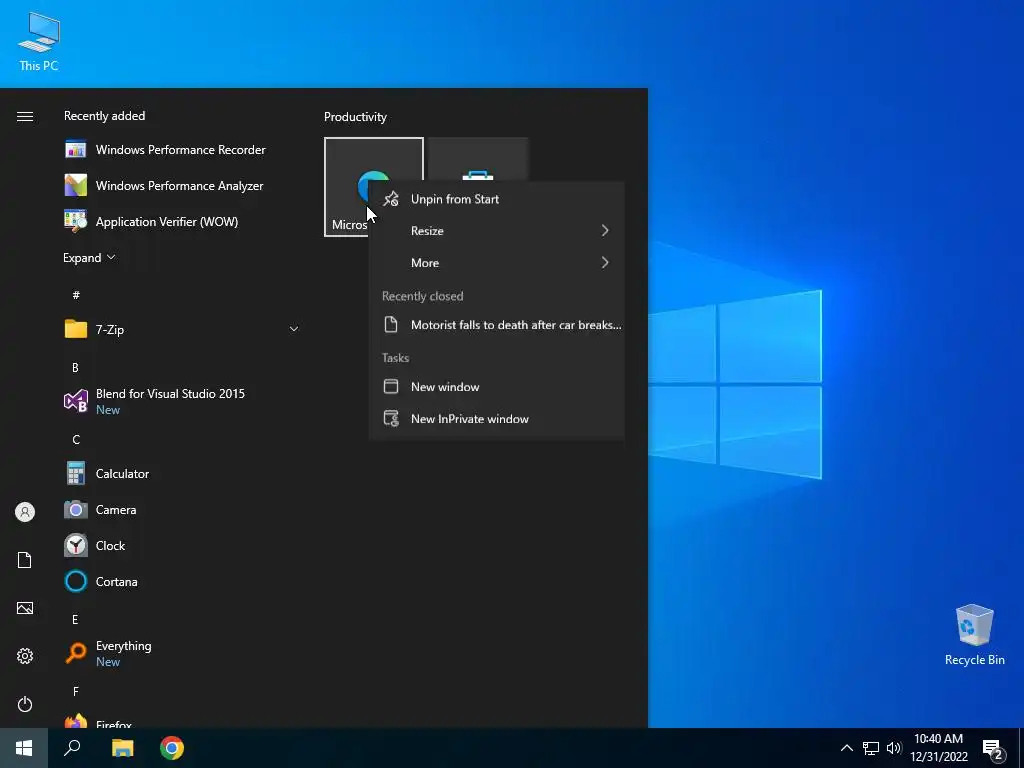Screen dimensions: 1024x768
Task: Click the Windows Start button
Action: pos(24,748)
